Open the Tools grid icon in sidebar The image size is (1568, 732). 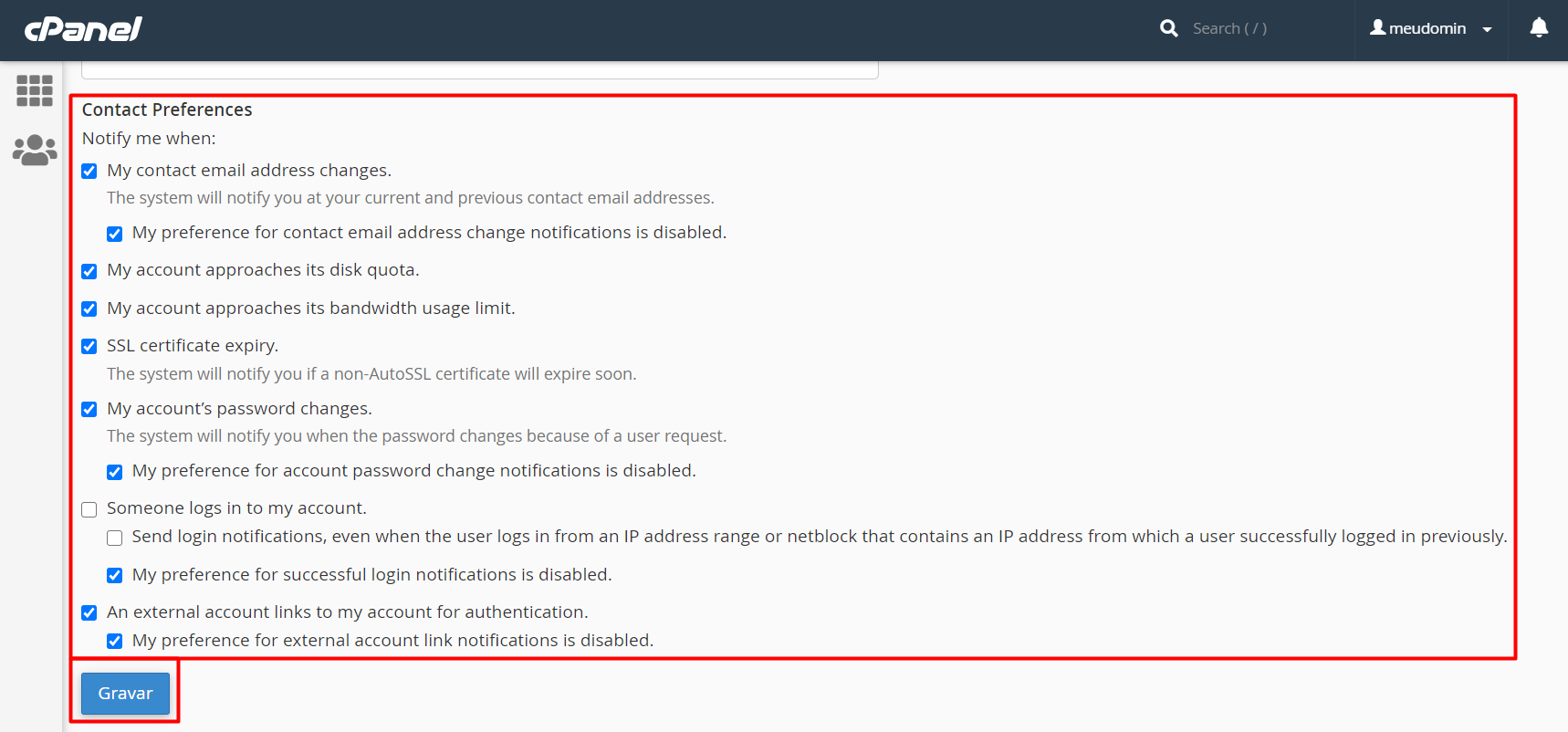click(x=35, y=90)
